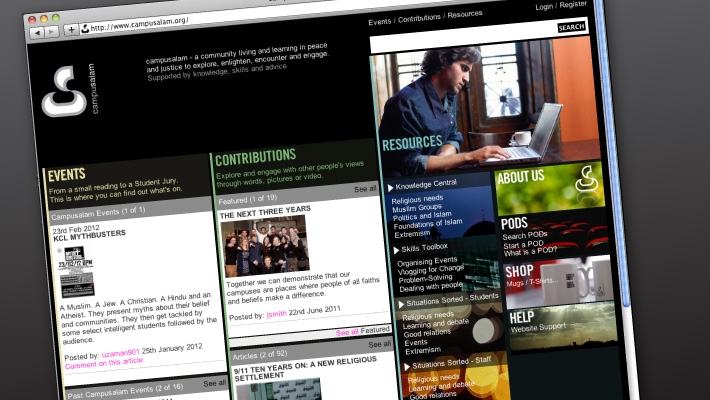The width and height of the screenshot is (710, 400).
Task: Click the Register link
Action: (x=573, y=5)
